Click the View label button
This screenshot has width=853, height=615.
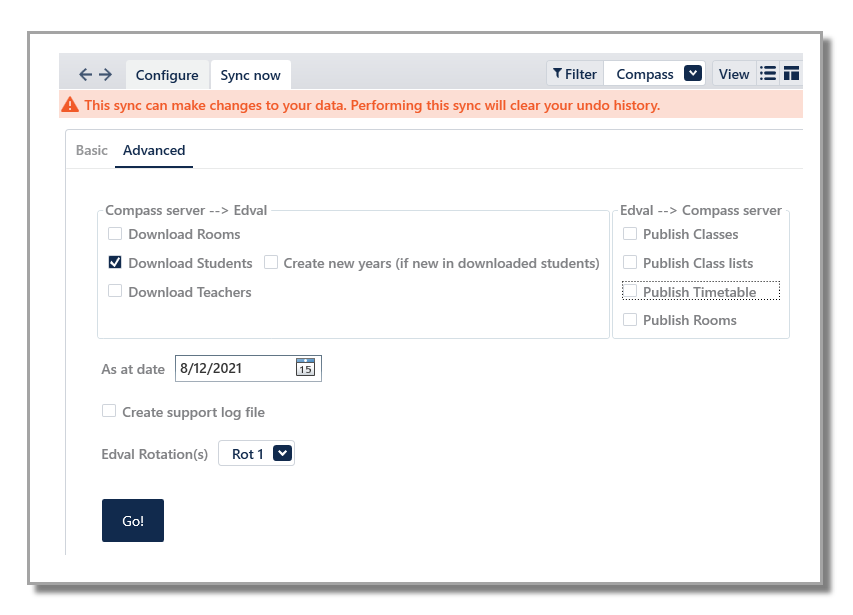click(734, 74)
